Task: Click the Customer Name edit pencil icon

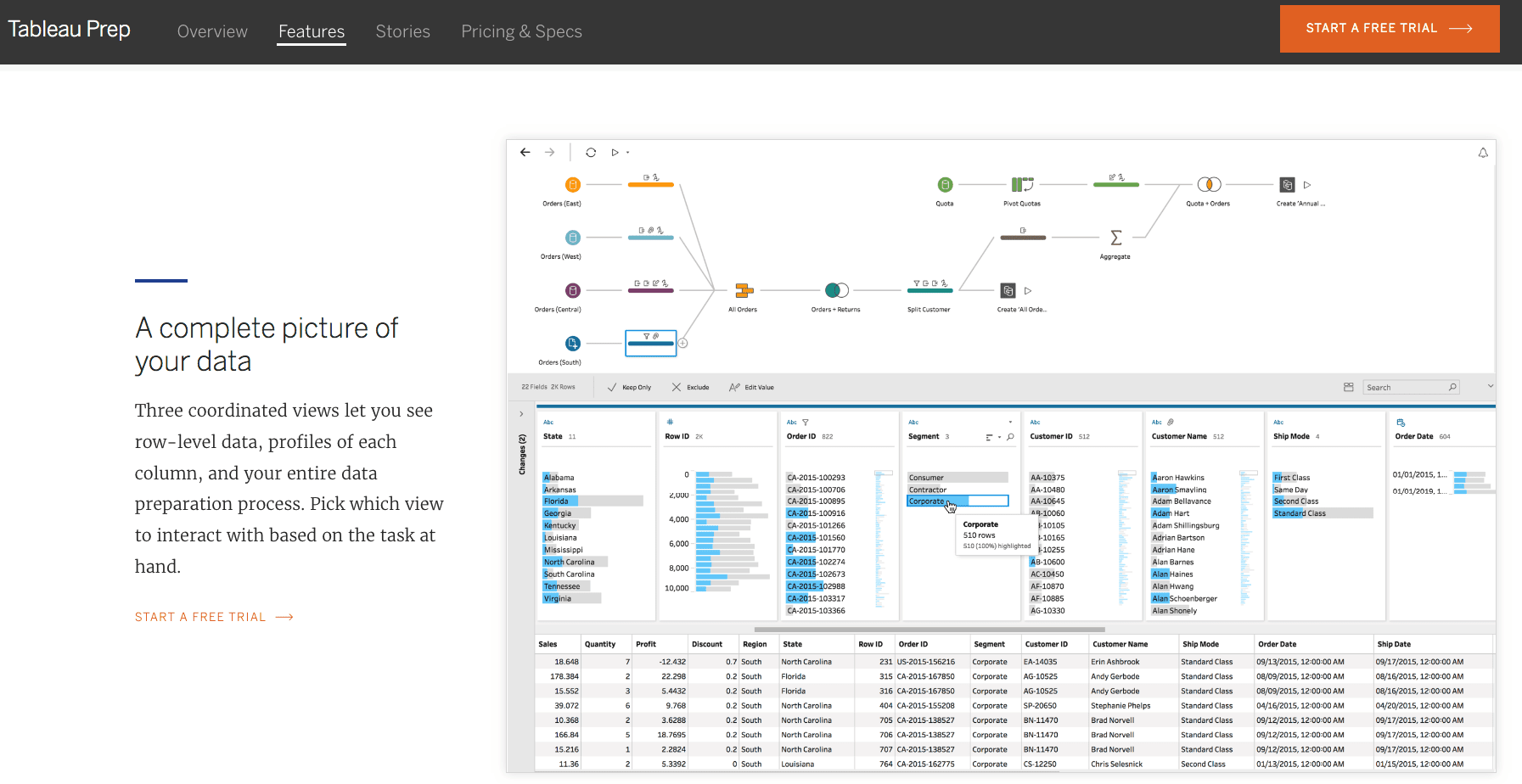Action: point(1171,423)
